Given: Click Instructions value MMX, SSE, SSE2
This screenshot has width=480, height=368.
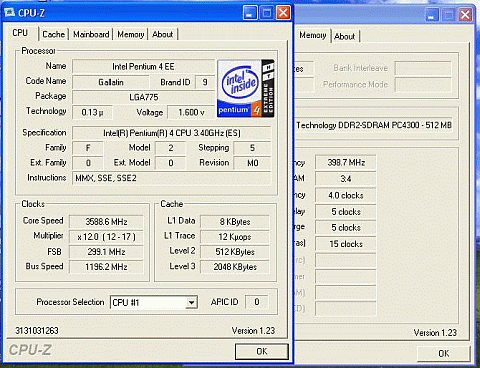Looking at the screenshot, I should (172, 178).
